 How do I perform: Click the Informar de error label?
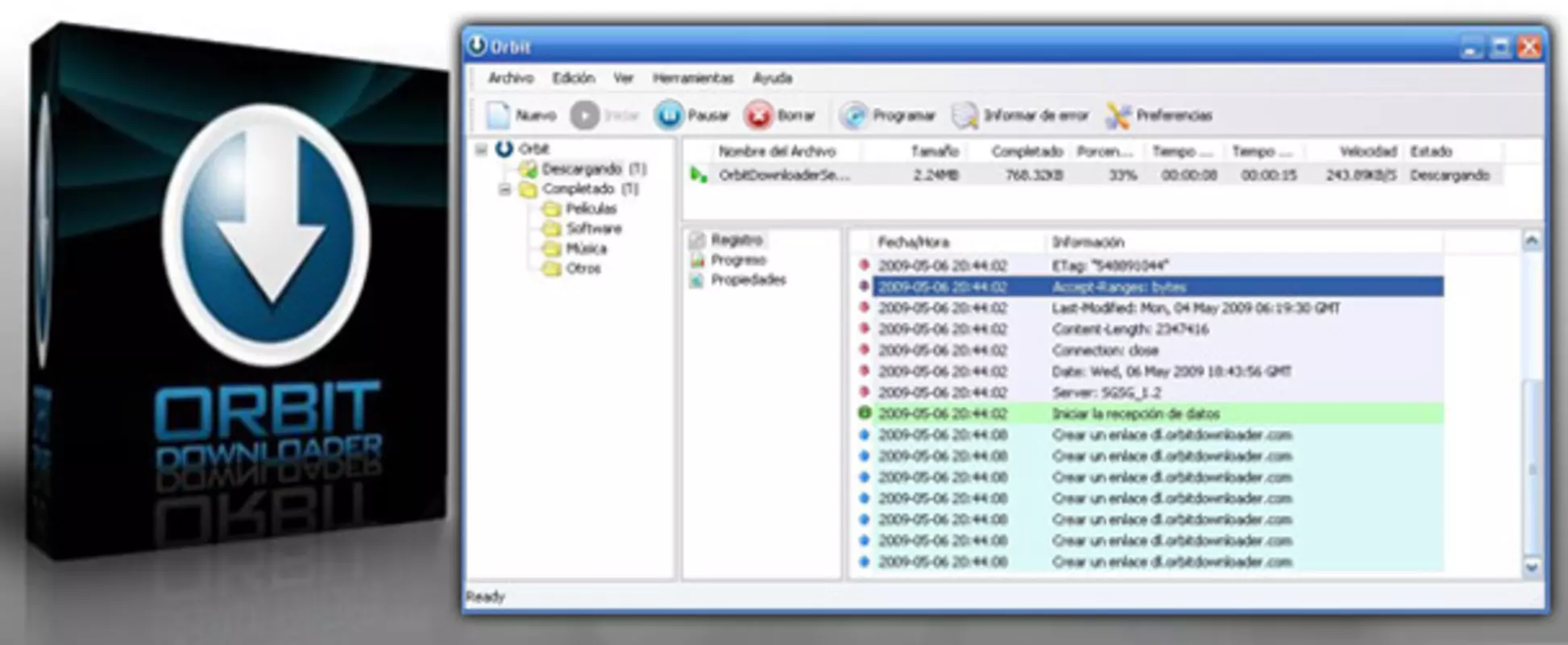(1036, 116)
